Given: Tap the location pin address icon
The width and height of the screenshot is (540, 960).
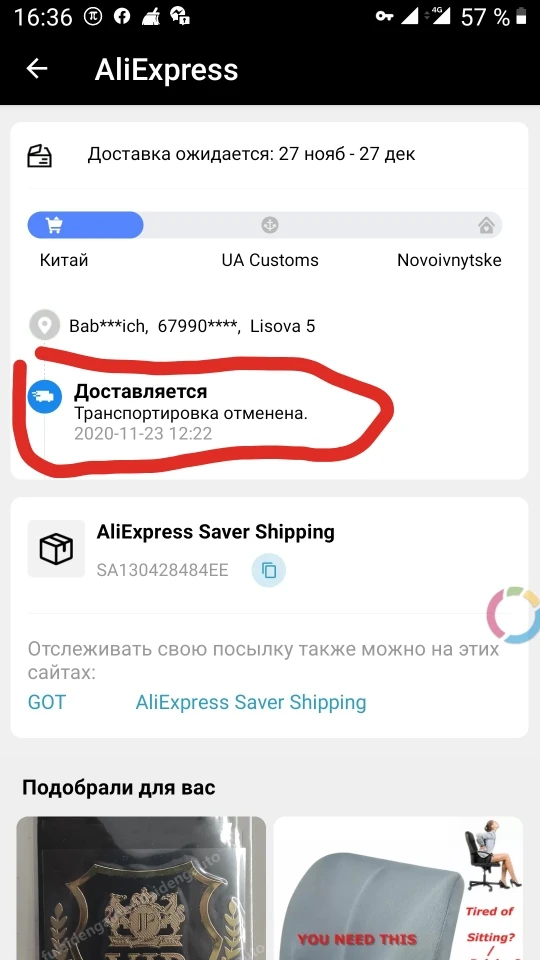Looking at the screenshot, I should click(45, 325).
